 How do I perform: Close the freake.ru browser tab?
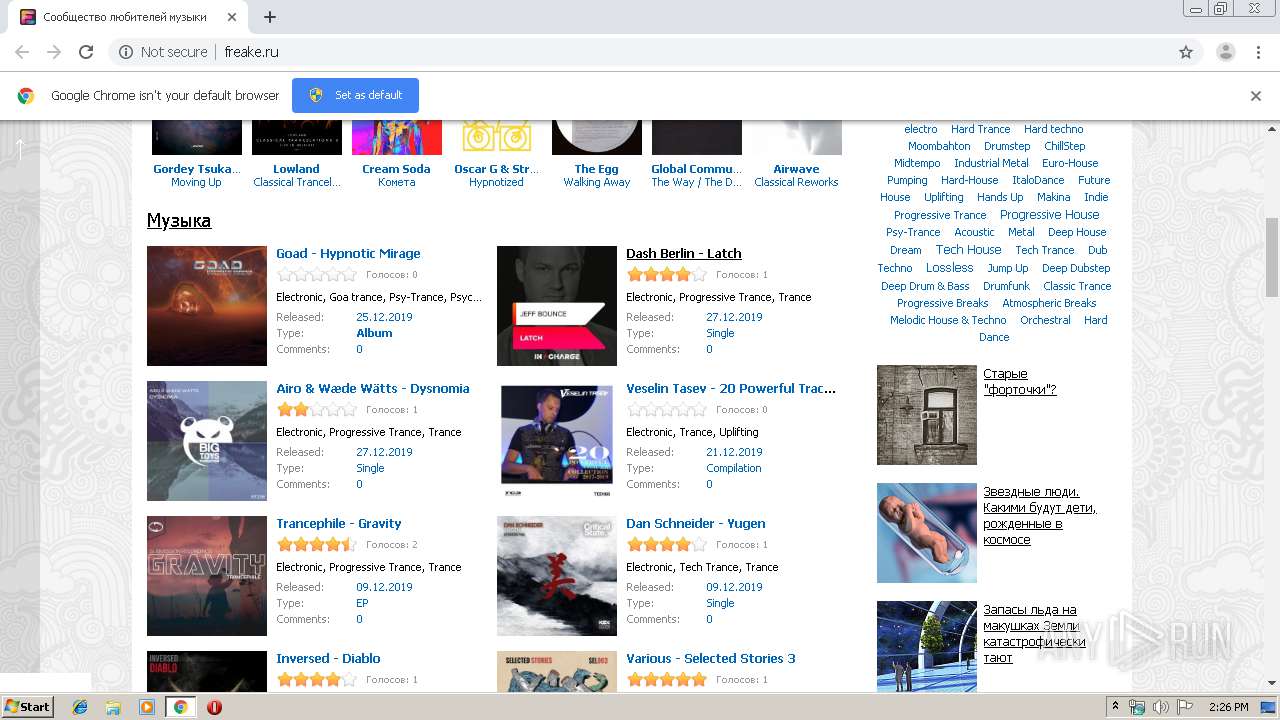coord(233,17)
